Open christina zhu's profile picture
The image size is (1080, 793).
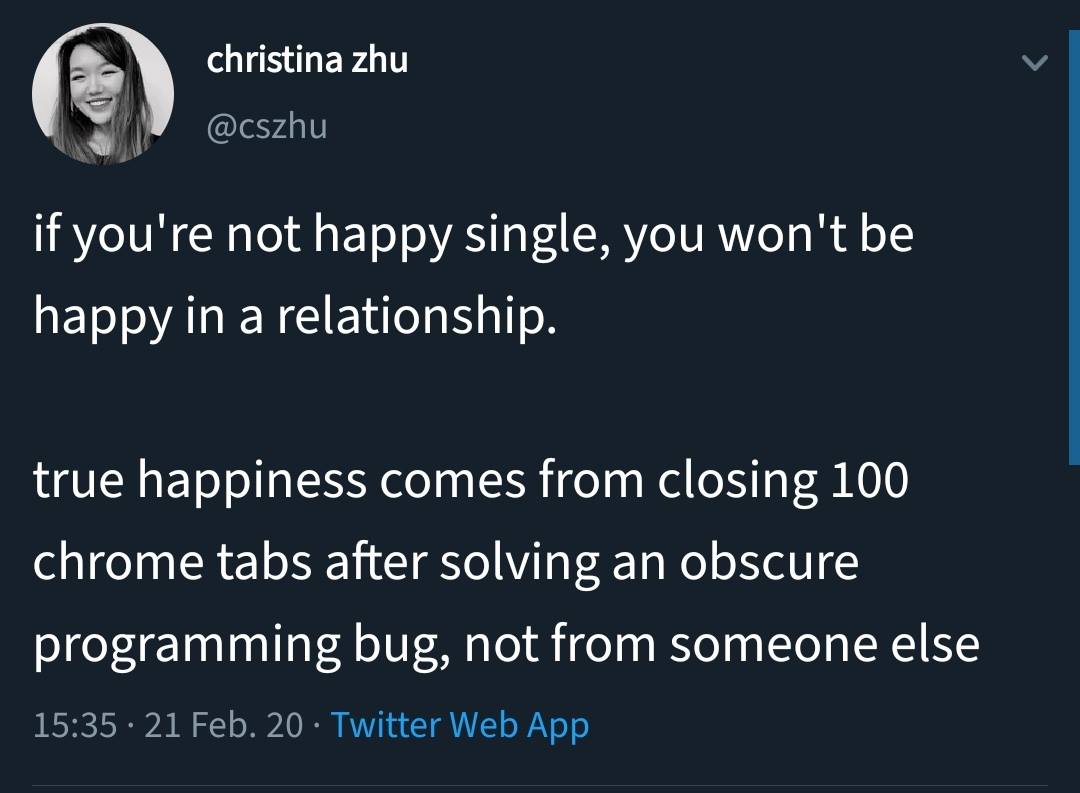point(103,94)
